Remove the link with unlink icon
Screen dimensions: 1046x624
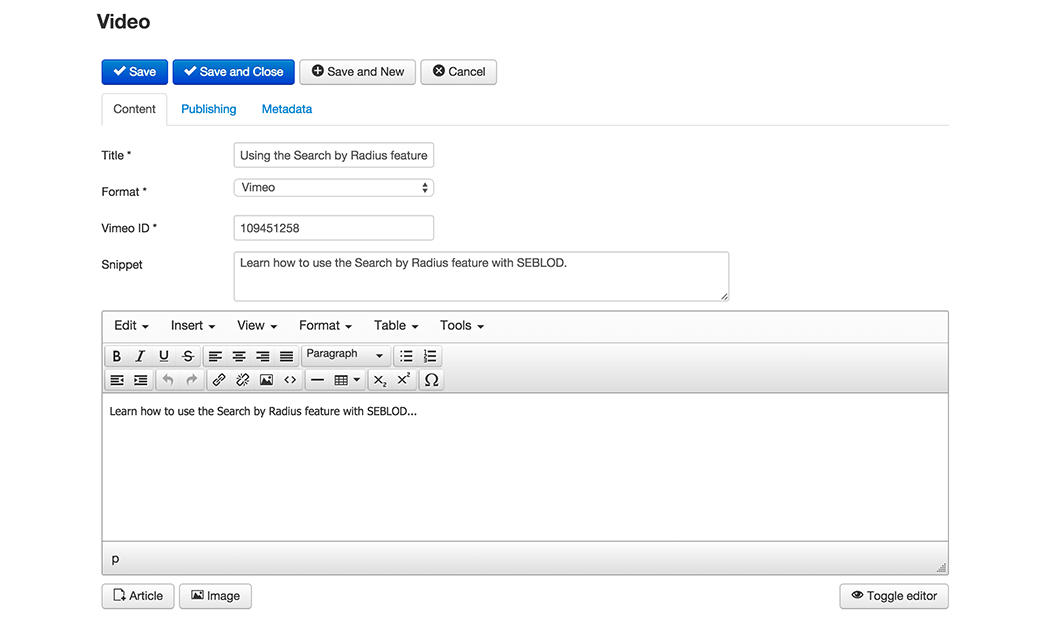pos(242,380)
